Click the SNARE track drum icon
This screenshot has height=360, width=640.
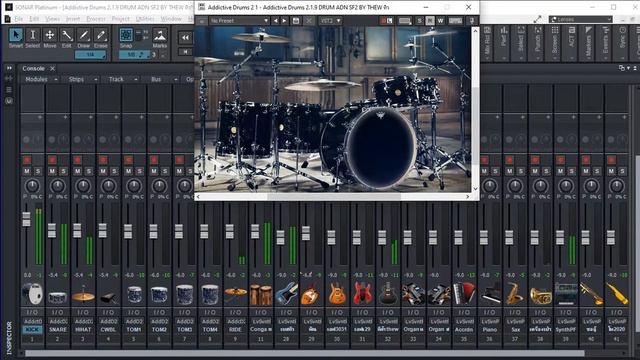click(x=58, y=297)
